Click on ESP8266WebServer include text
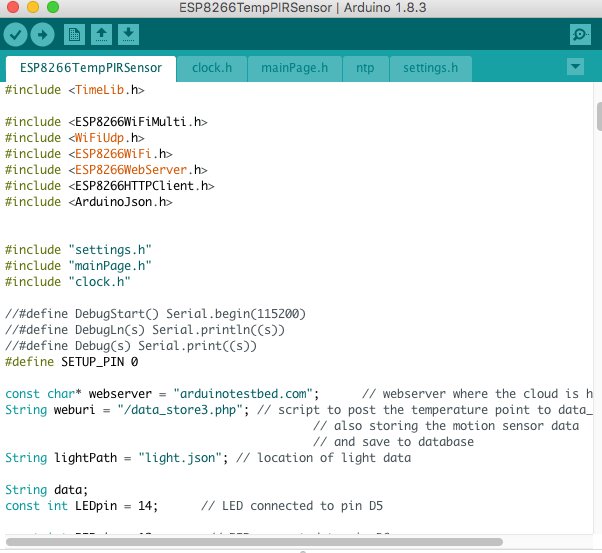This screenshot has height=553, width=602. pyautogui.click(x=131, y=170)
